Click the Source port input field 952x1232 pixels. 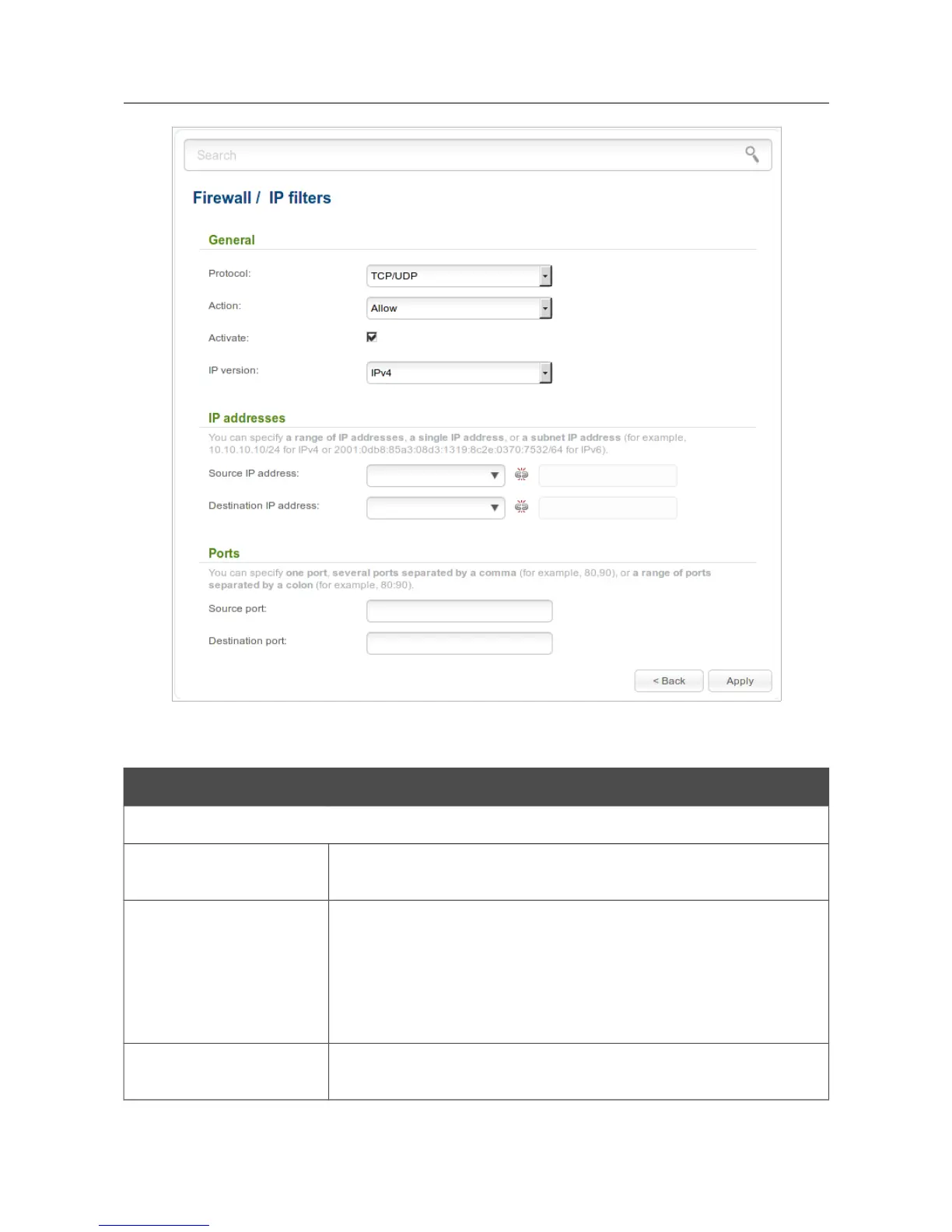[459, 611]
